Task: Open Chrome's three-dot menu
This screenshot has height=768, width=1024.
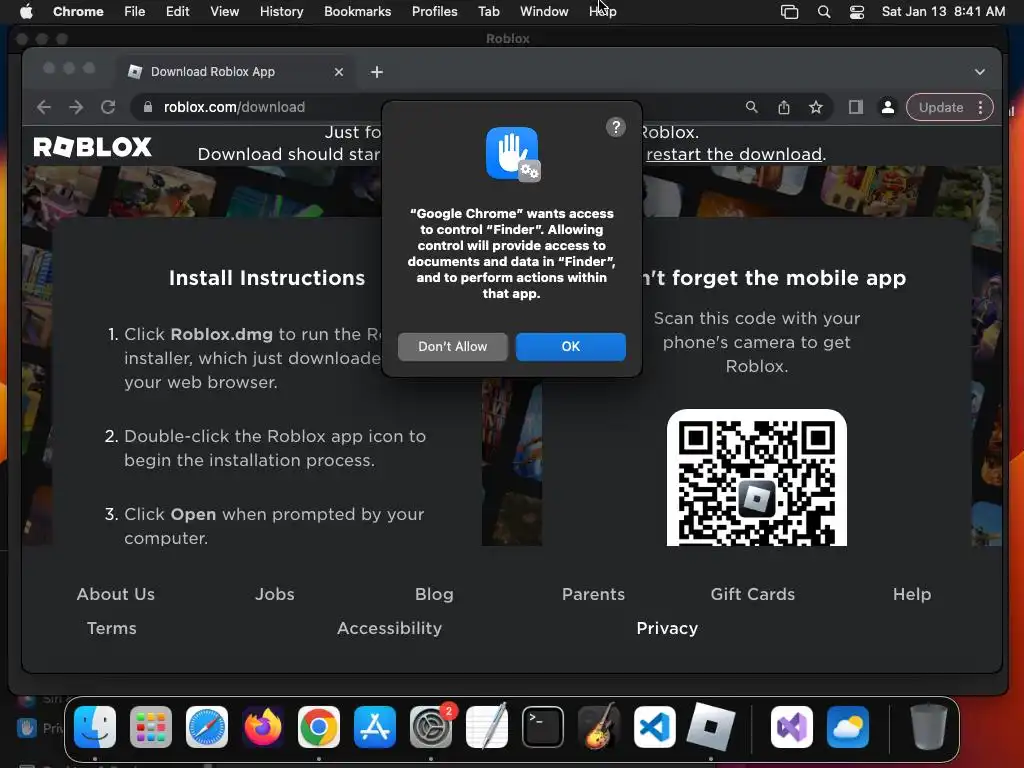Action: [x=980, y=107]
